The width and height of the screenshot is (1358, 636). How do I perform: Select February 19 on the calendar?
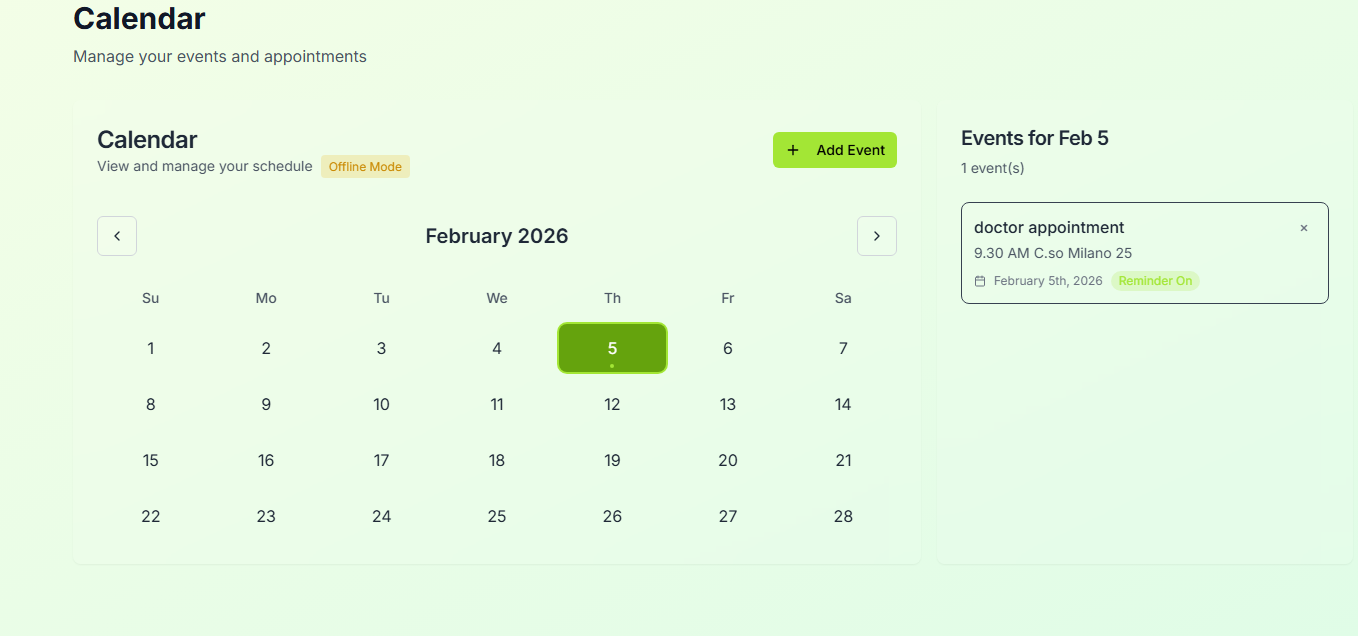pos(612,460)
